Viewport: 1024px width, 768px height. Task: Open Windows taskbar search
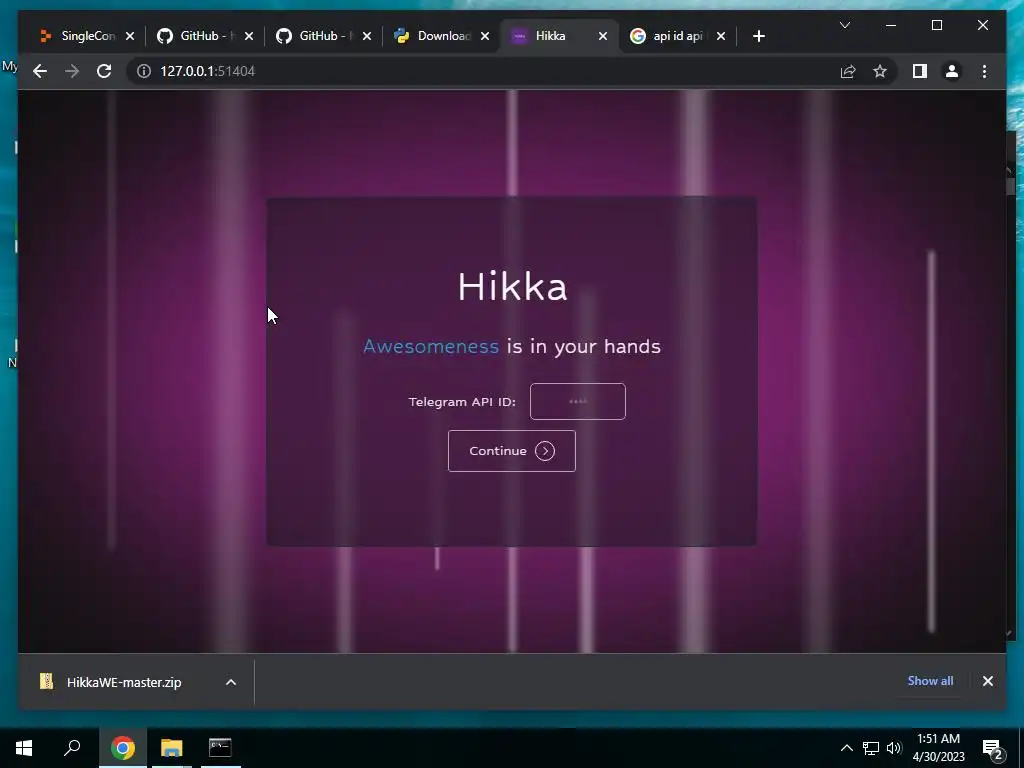(x=72, y=748)
